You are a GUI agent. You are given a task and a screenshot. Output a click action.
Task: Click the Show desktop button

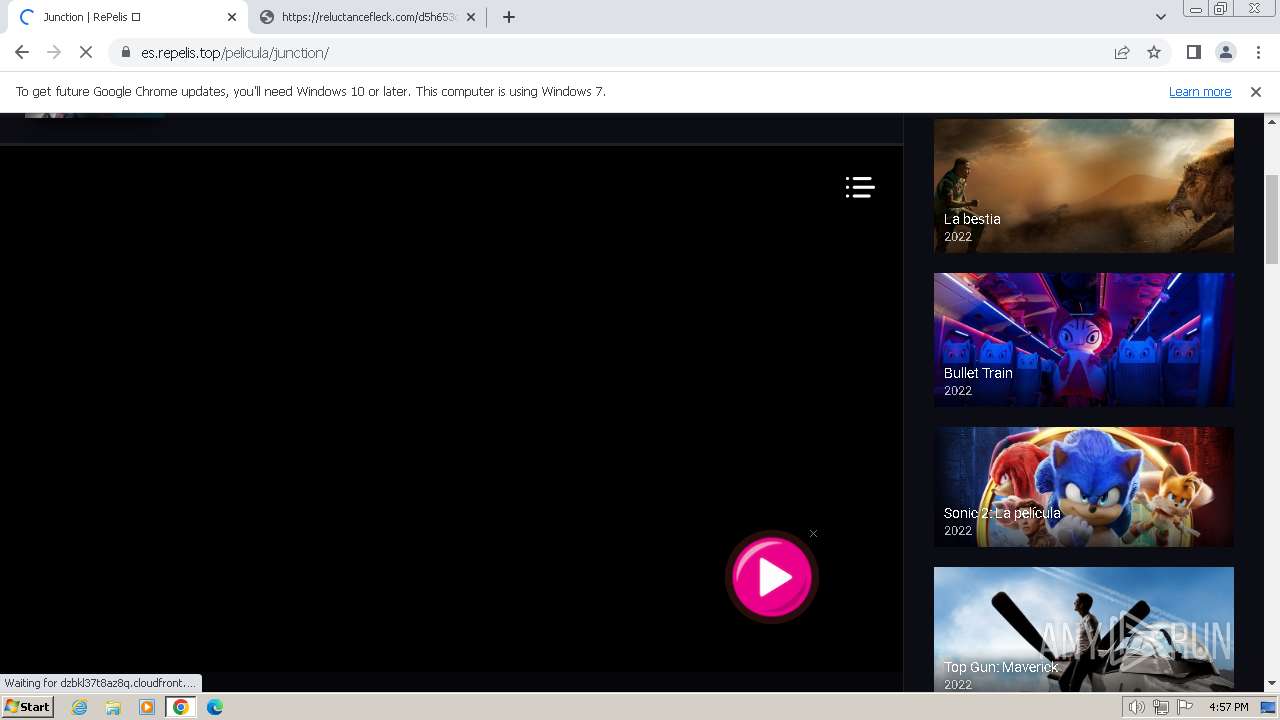(x=1269, y=707)
